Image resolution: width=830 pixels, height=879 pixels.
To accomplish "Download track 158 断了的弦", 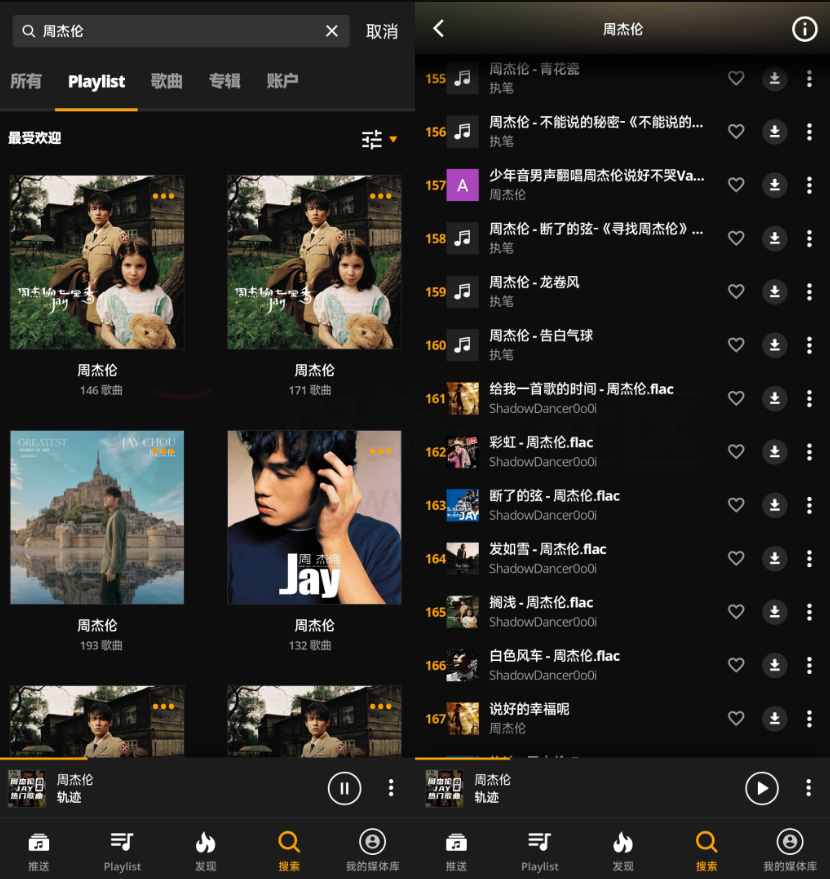I will click(775, 238).
